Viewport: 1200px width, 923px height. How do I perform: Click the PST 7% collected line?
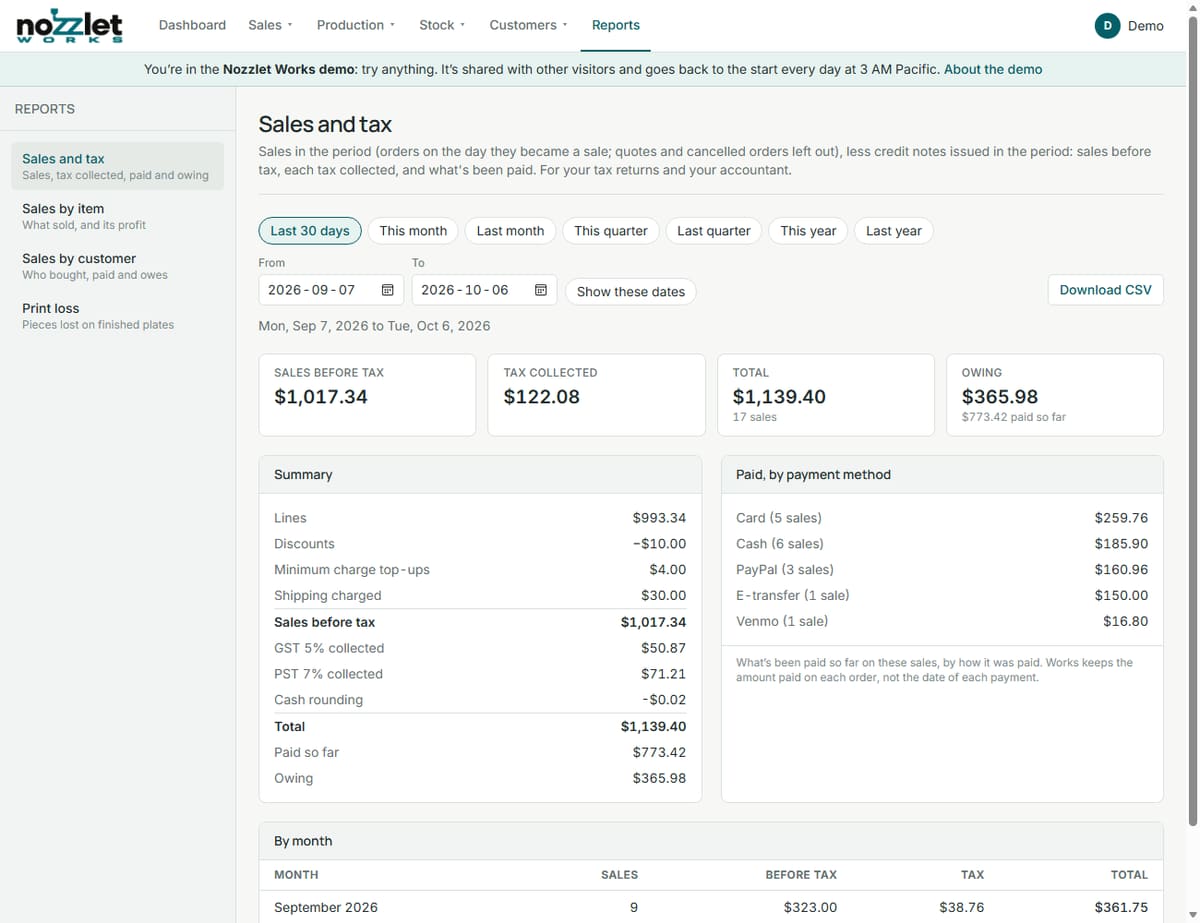480,674
